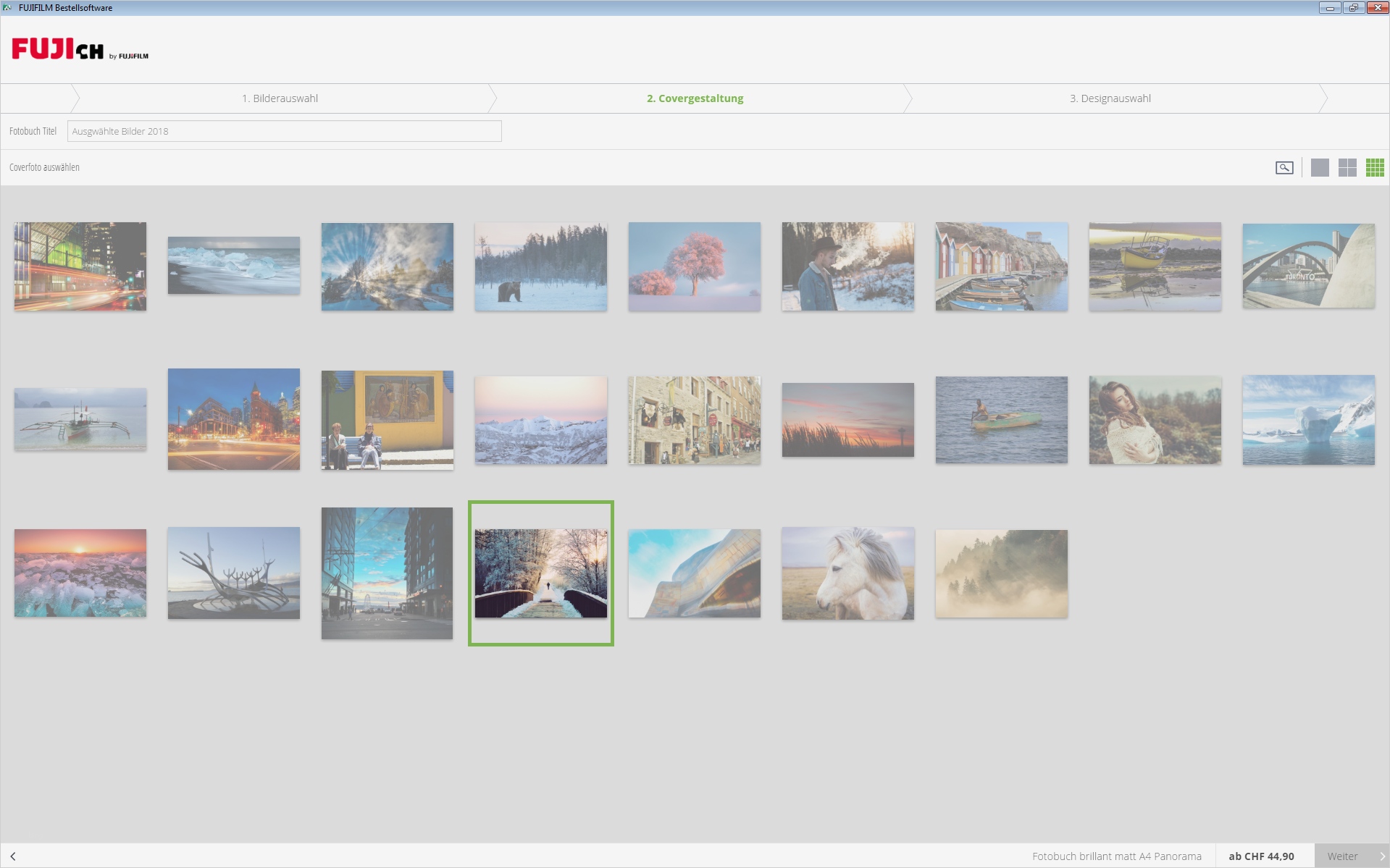Image resolution: width=1390 pixels, height=868 pixels.
Task: Click the Weiter button
Action: [1352, 856]
